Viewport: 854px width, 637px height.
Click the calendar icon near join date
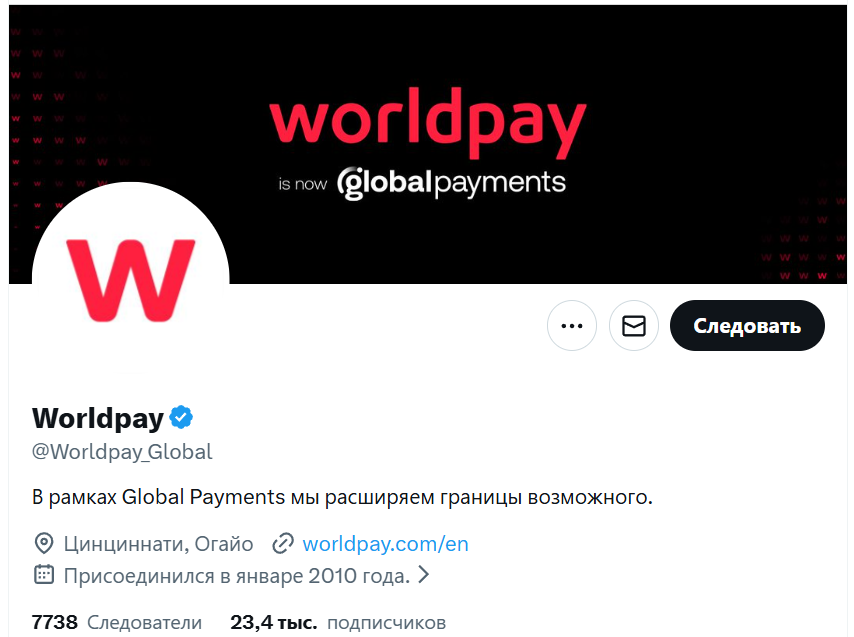(x=44, y=575)
